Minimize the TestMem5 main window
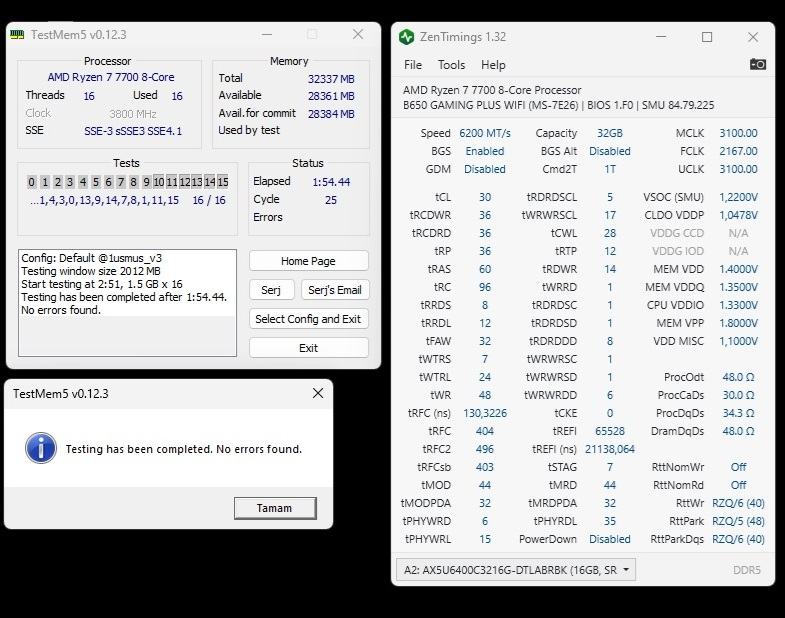The width and height of the screenshot is (785, 618). tap(267, 35)
